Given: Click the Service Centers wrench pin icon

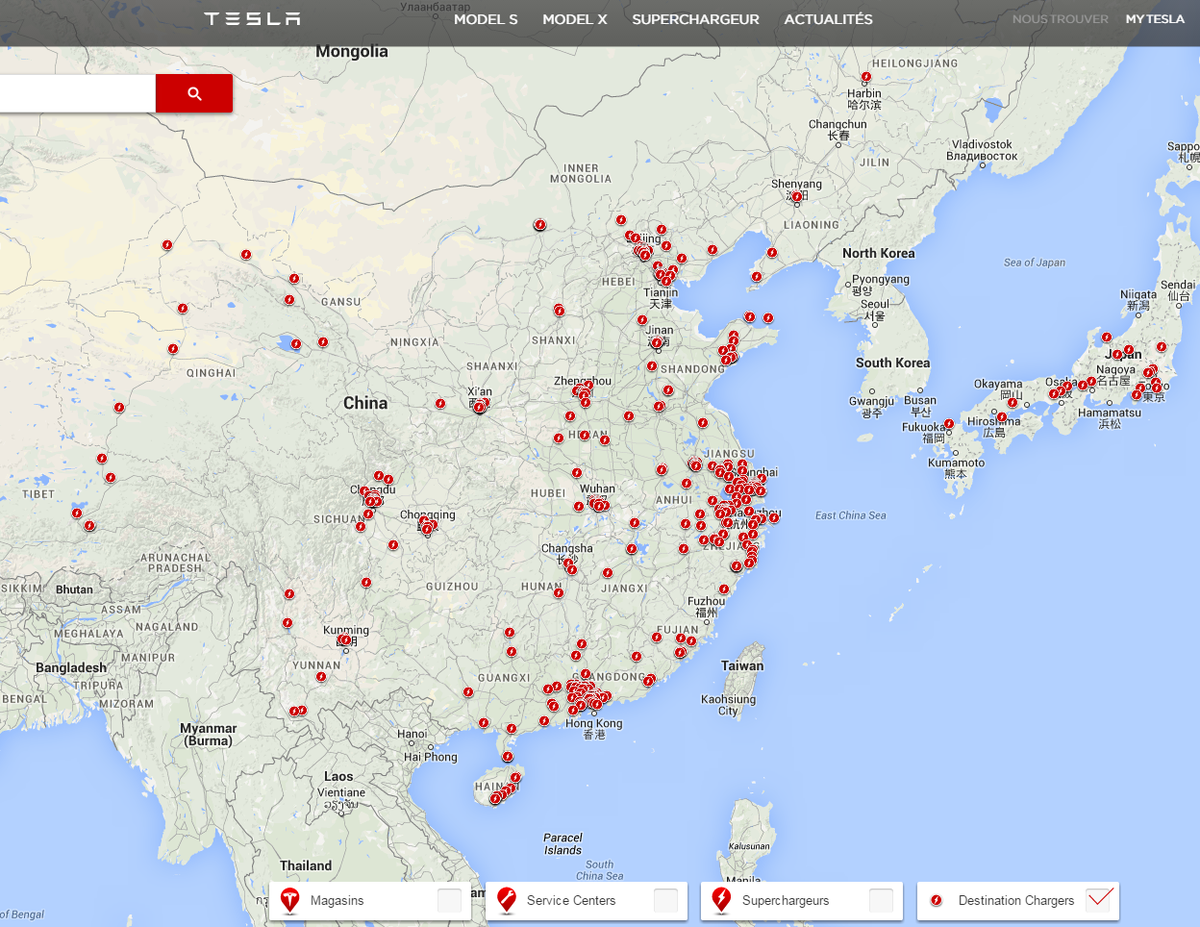Looking at the screenshot, I should 506,900.
